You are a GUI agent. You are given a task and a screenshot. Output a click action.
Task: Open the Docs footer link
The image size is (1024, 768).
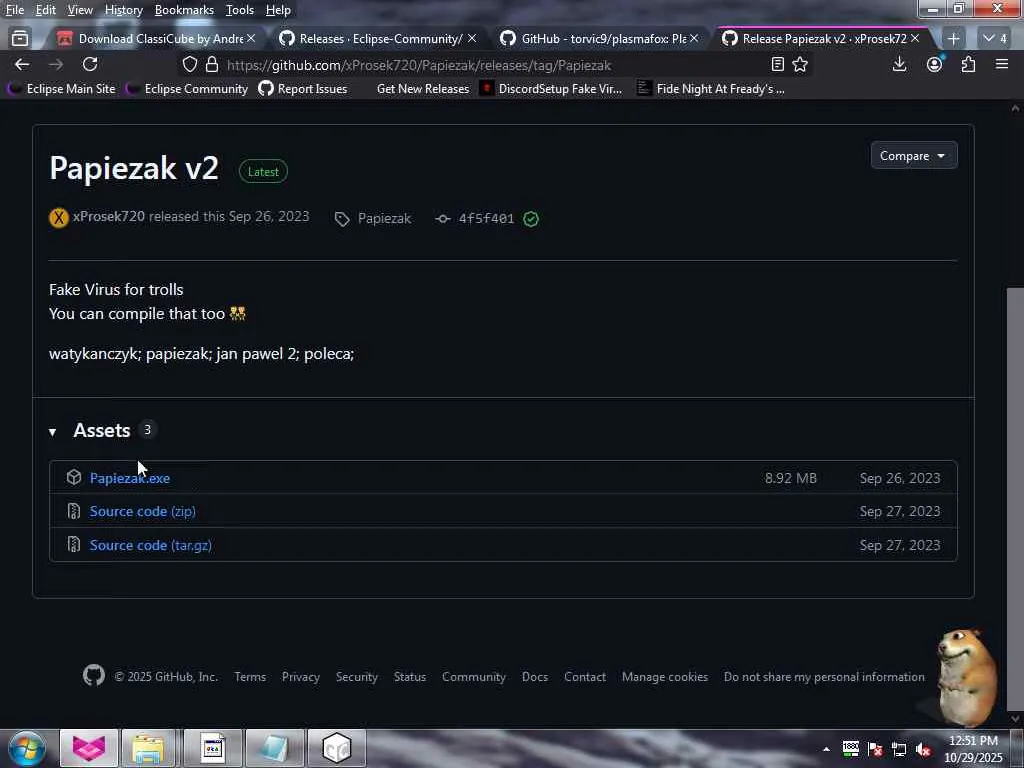pos(535,677)
